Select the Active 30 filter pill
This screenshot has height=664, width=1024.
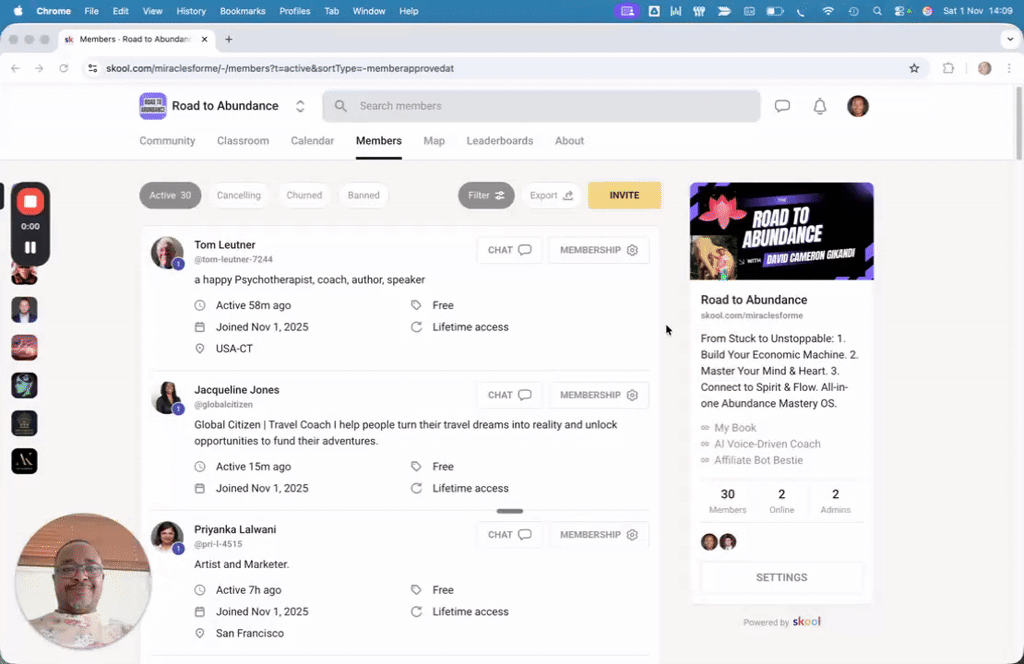tap(170, 195)
